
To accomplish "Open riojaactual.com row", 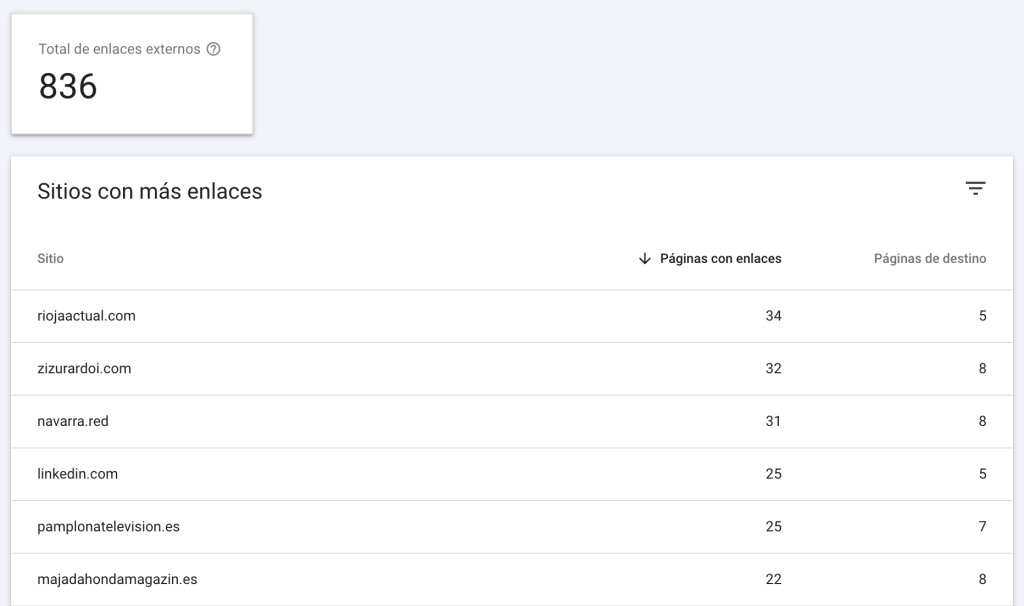I will point(512,316).
